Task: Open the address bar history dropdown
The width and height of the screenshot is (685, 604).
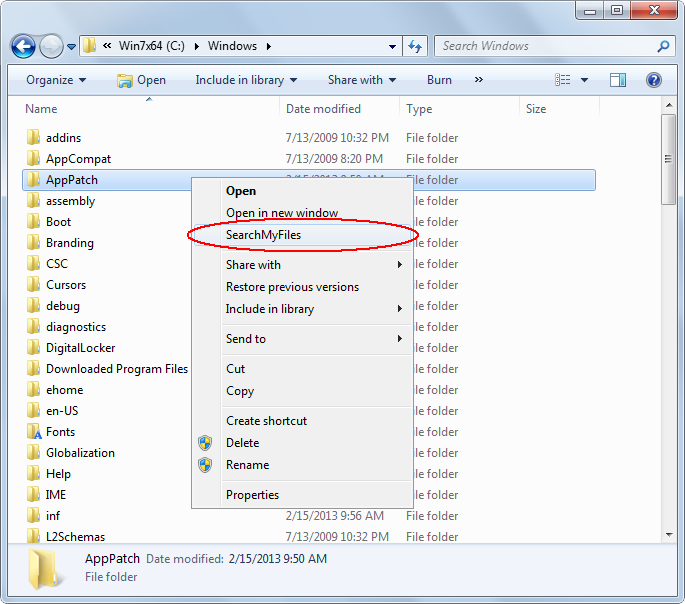Action: (x=392, y=46)
